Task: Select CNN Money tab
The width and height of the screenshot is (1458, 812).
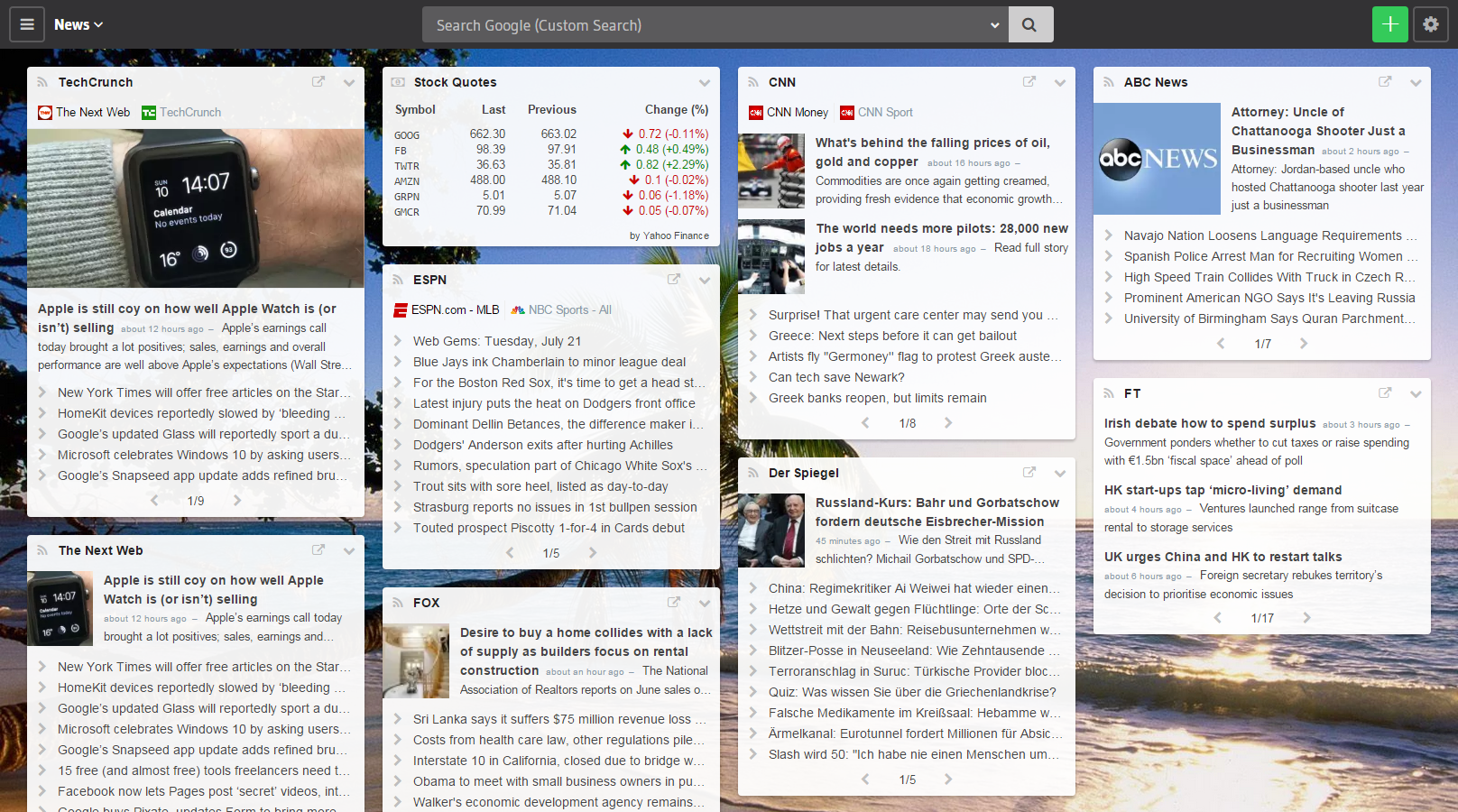Action: [789, 113]
